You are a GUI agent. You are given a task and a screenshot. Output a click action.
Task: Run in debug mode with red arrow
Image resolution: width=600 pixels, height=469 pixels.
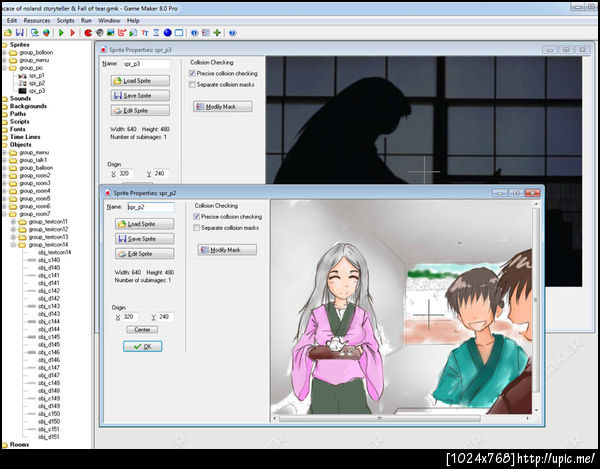[x=72, y=33]
